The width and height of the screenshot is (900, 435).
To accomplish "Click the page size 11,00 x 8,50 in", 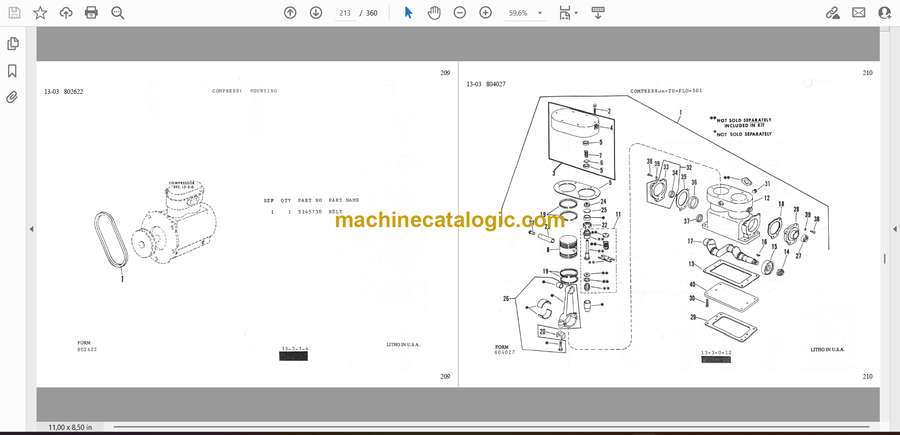I will [x=71, y=427].
